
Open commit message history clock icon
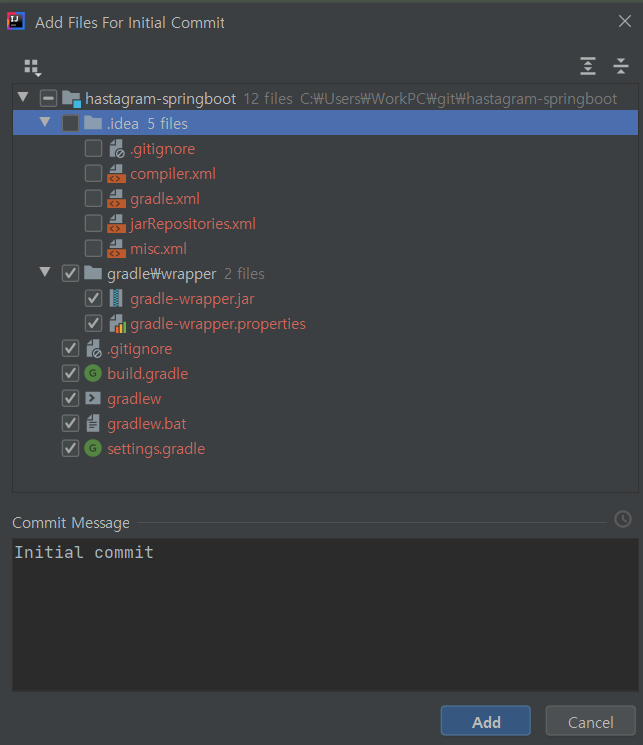pos(623,519)
